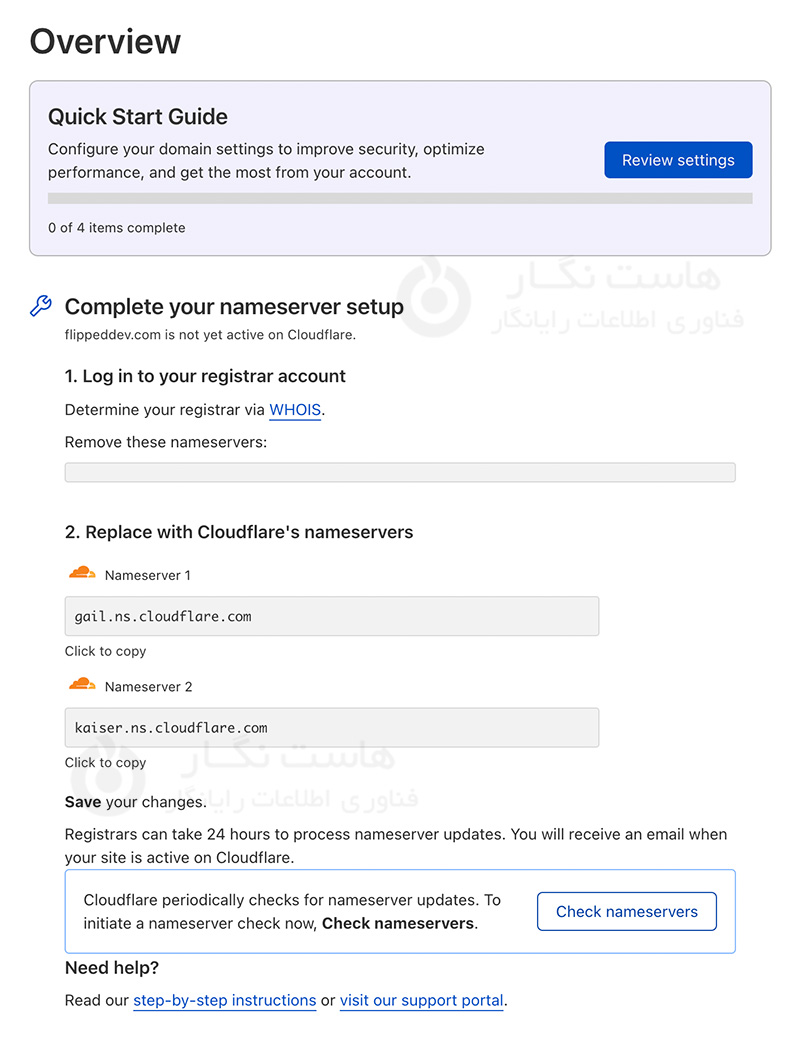
Task: Click the Cloudflare cloud icon for Nameserver 2
Action: point(82,685)
